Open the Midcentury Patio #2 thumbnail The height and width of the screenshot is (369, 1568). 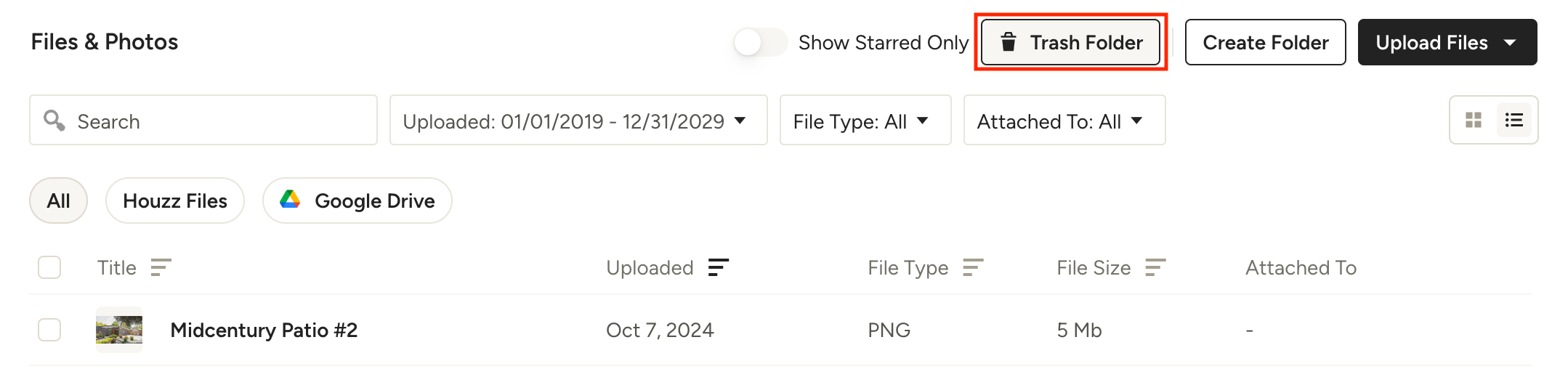click(119, 330)
